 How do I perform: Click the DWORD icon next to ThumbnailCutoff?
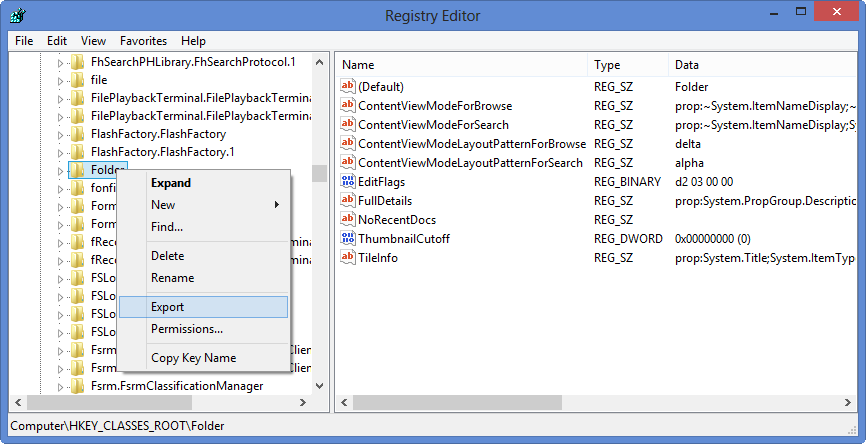pyautogui.click(x=348, y=239)
